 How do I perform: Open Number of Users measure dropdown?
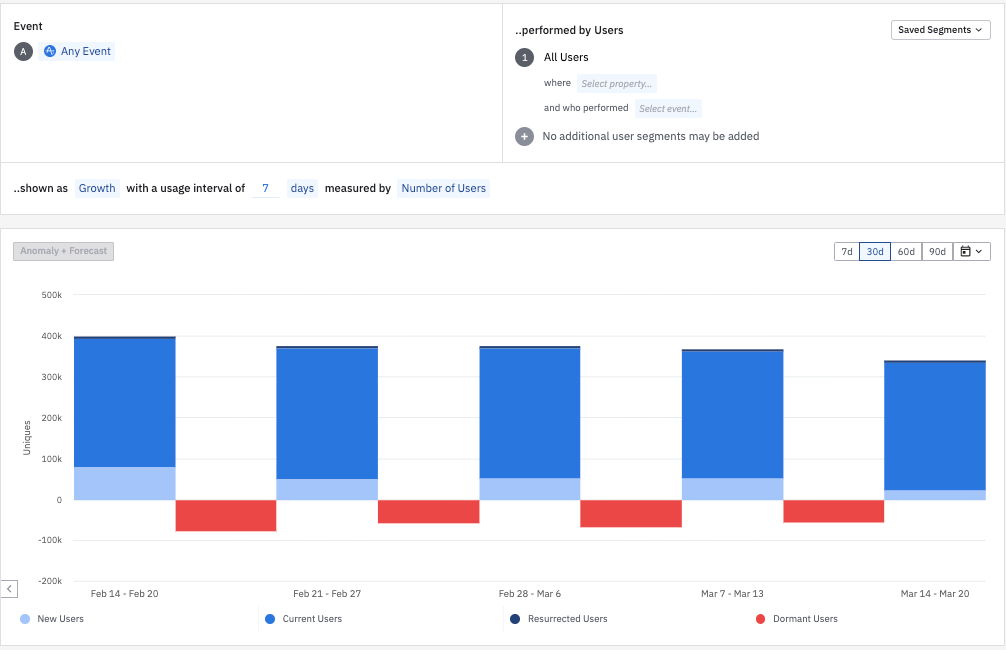point(443,188)
